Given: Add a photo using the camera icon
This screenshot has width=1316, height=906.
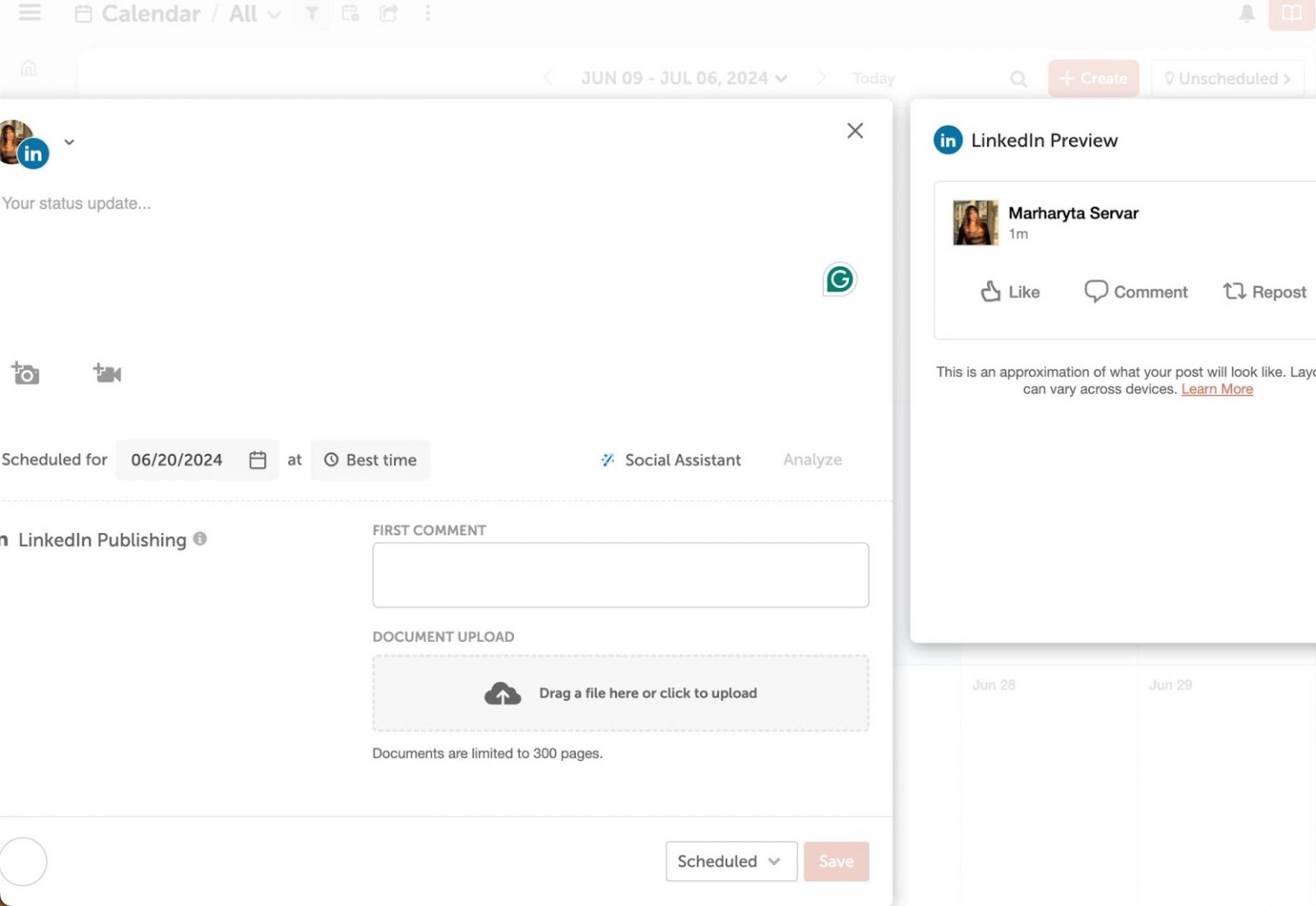Looking at the screenshot, I should click(26, 373).
